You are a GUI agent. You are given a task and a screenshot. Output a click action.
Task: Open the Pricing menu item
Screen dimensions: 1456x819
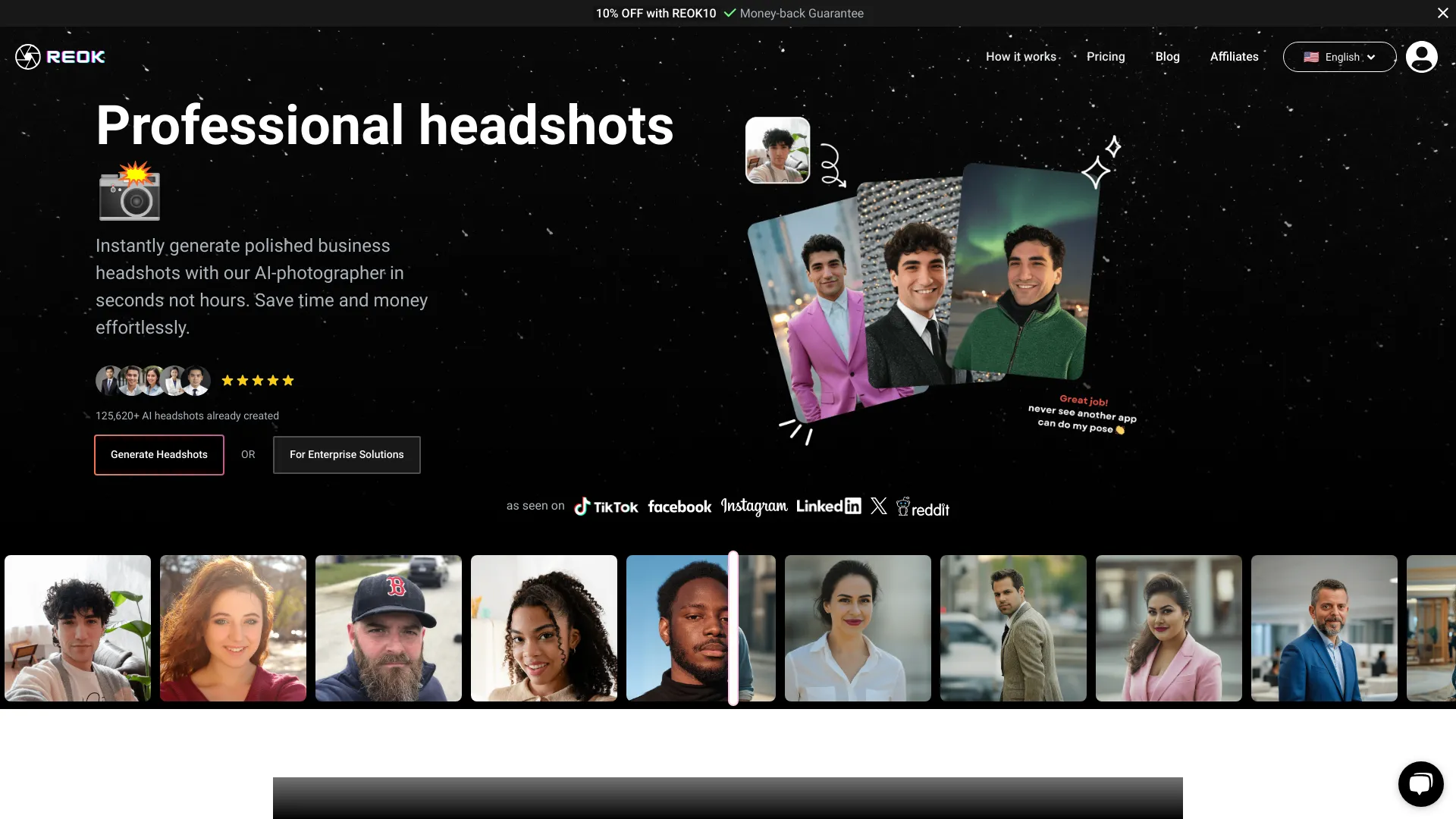point(1105,56)
